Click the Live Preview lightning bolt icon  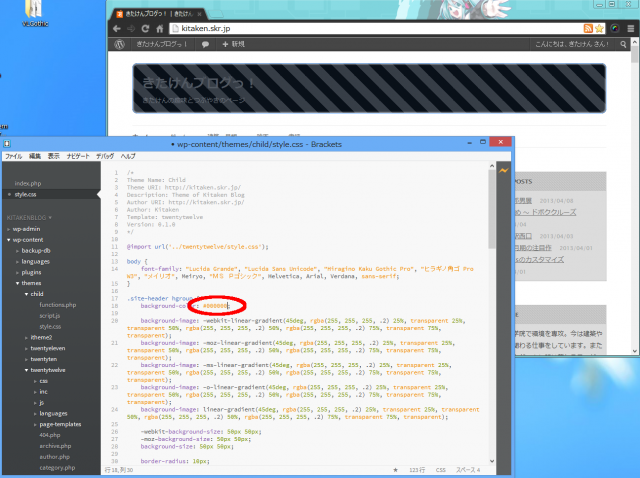(501, 169)
